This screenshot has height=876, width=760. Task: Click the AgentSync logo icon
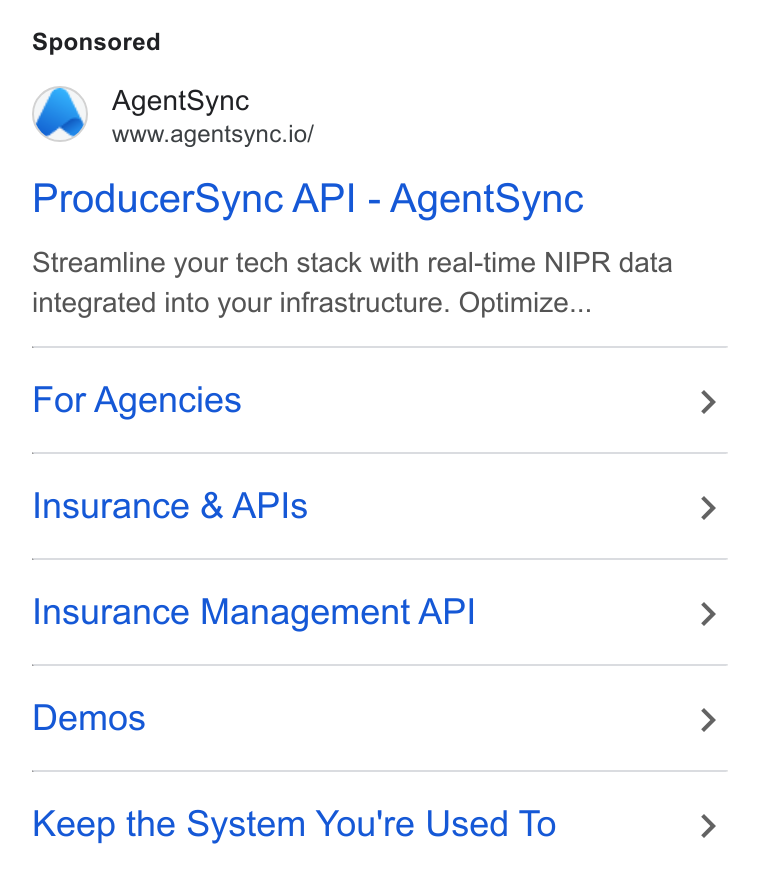(x=60, y=113)
